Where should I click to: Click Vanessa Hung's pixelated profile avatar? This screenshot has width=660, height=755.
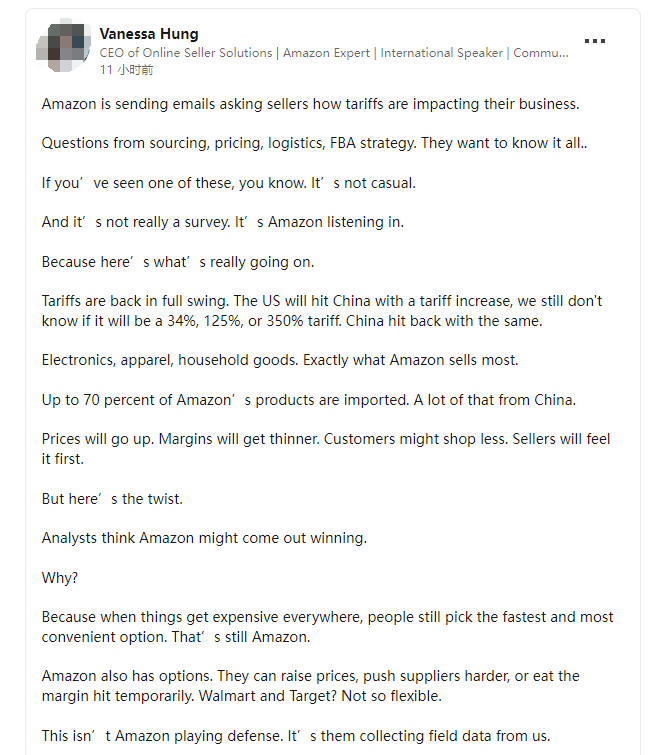[64, 48]
